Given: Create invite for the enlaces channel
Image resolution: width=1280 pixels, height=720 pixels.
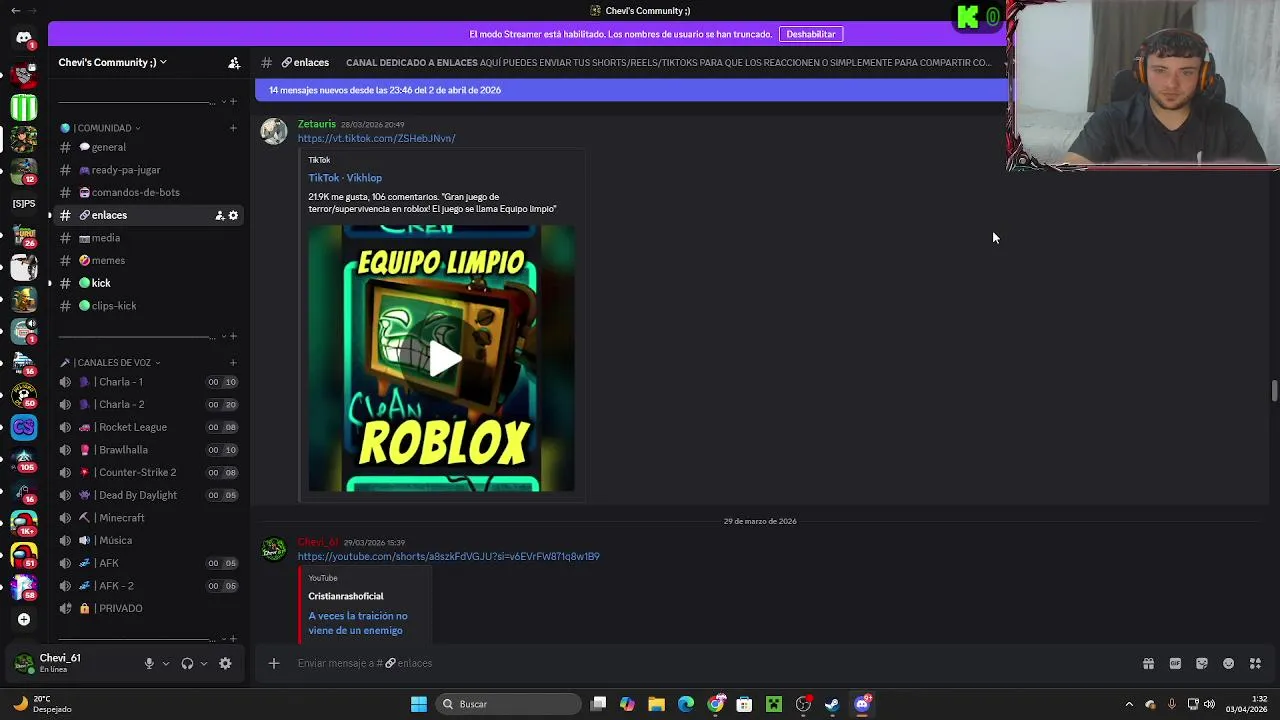Looking at the screenshot, I should point(220,215).
